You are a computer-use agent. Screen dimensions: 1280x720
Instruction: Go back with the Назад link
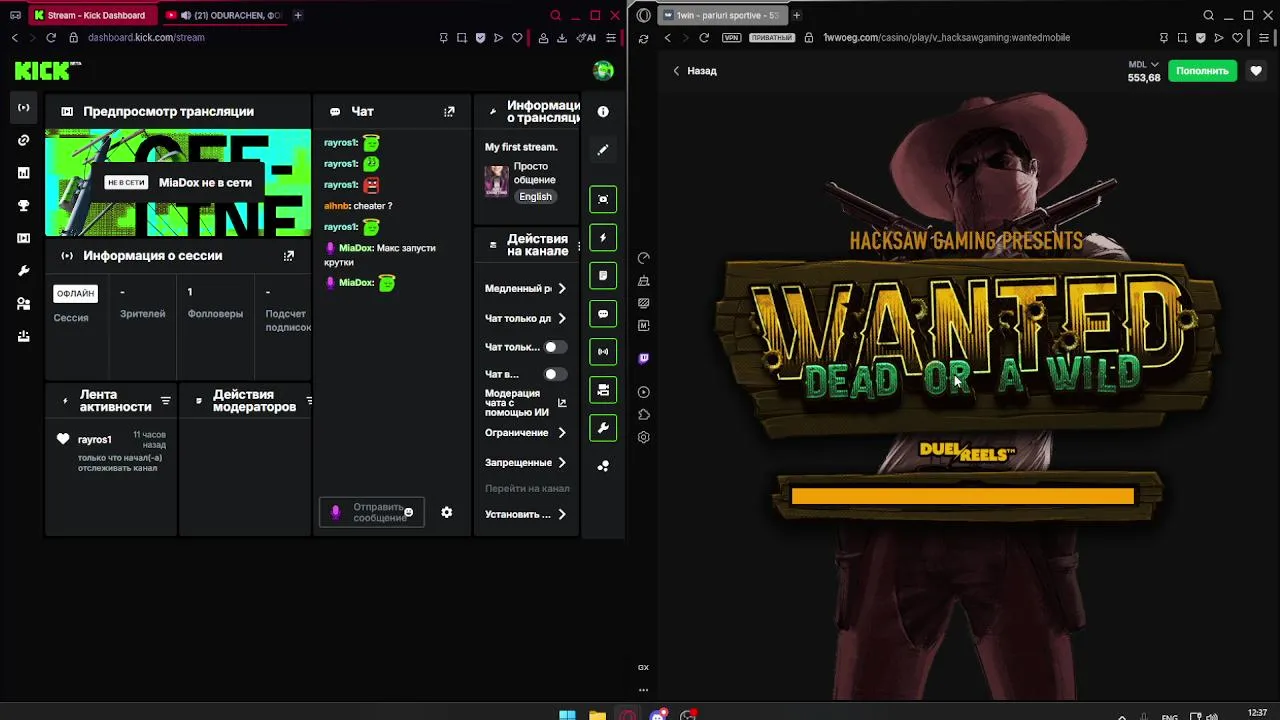click(x=694, y=71)
